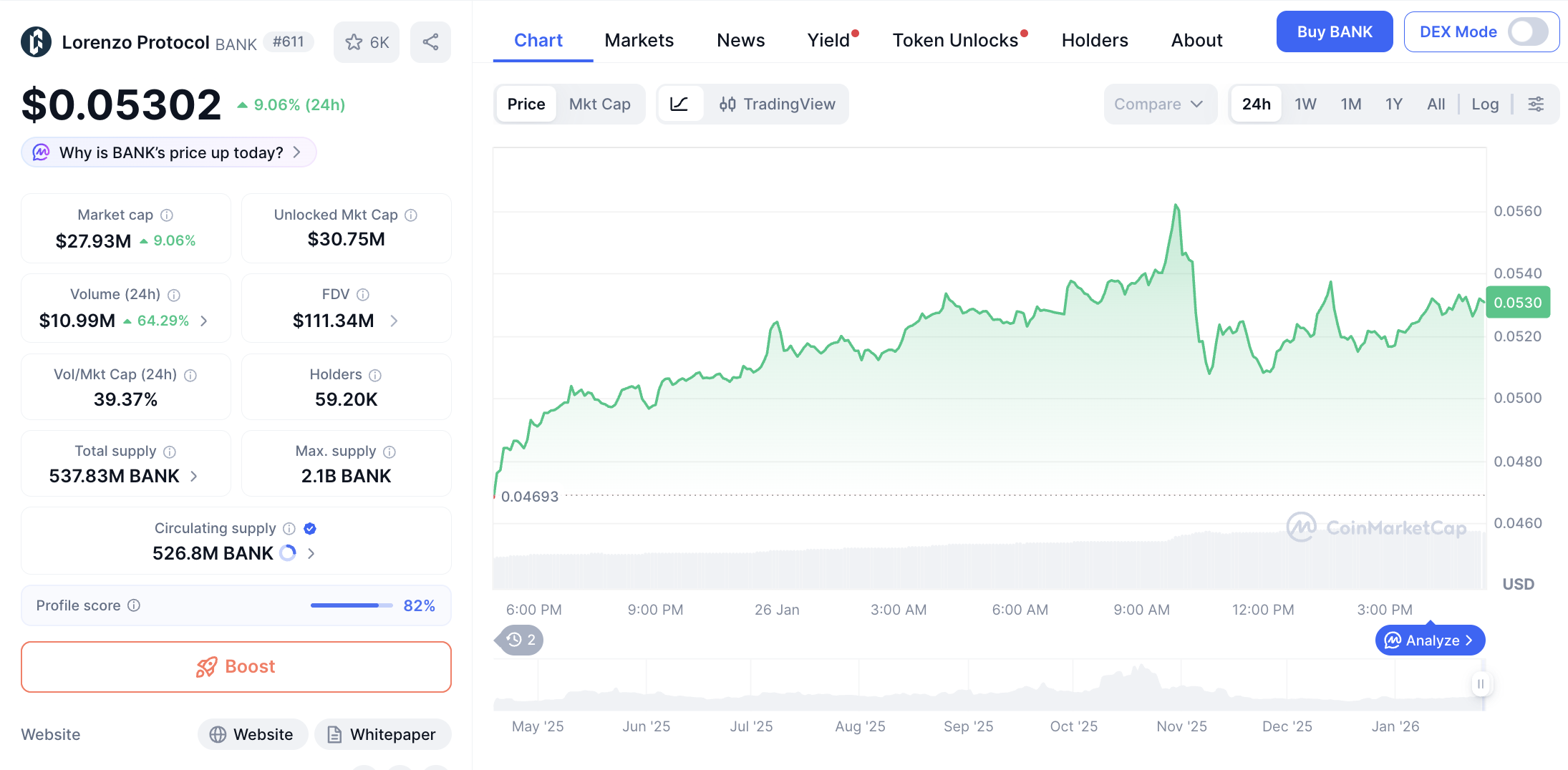This screenshot has width=1568, height=770.
Task: Open the chart history events badge
Action: [521, 640]
